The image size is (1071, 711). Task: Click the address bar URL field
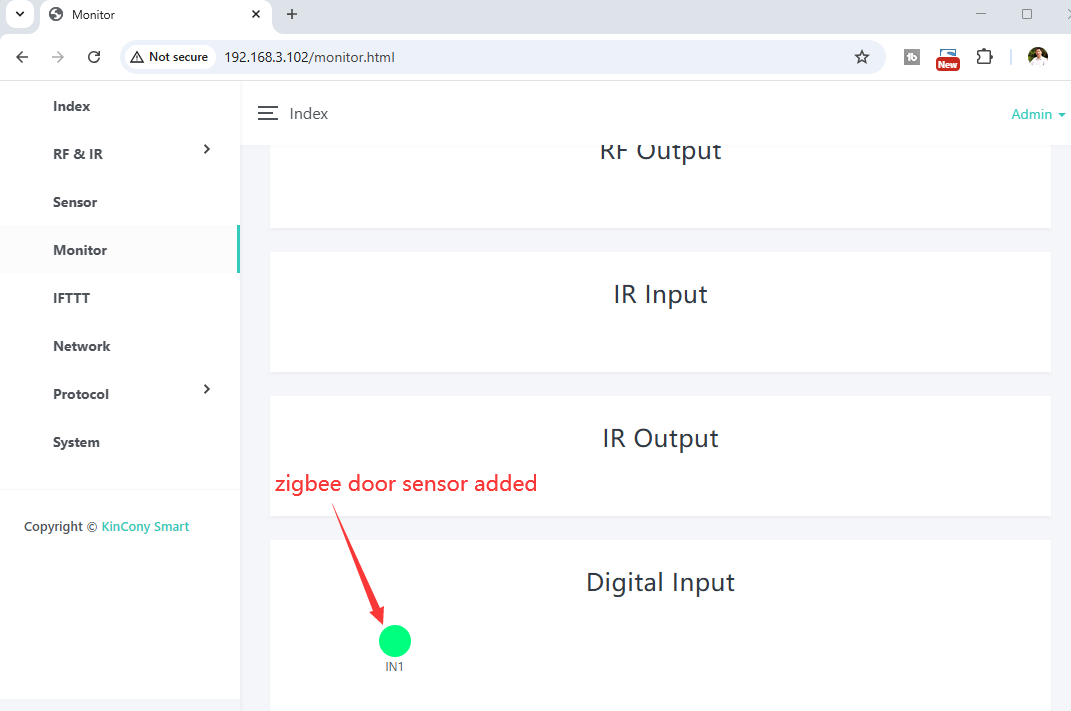(500, 57)
